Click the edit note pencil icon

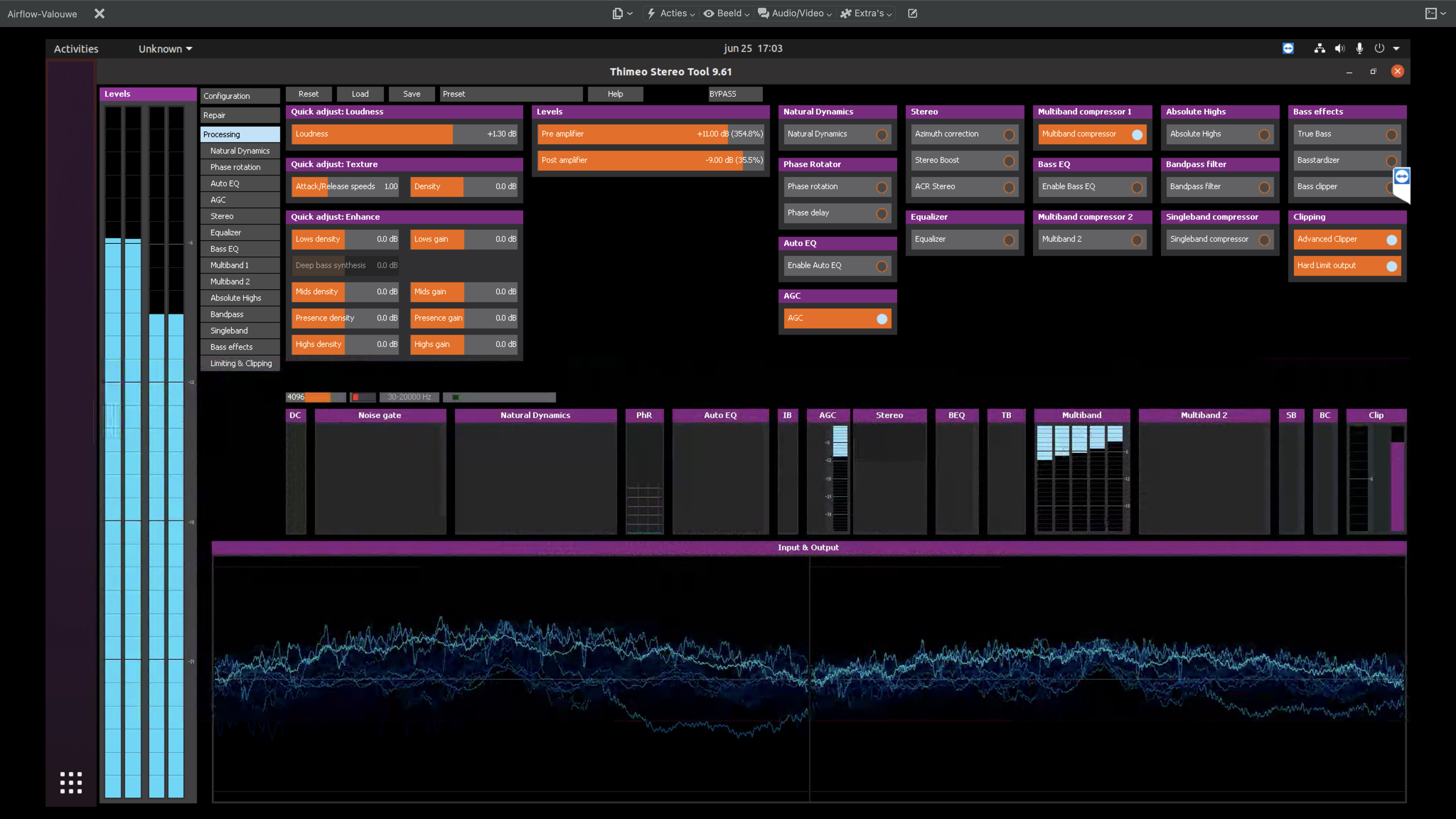(912, 14)
